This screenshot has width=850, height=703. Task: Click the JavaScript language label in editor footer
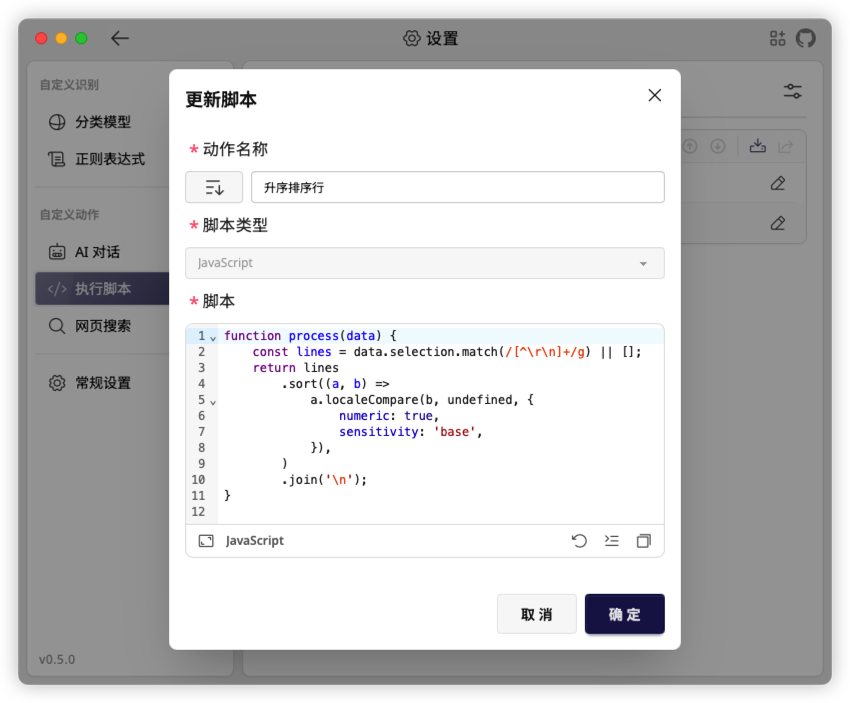point(254,541)
